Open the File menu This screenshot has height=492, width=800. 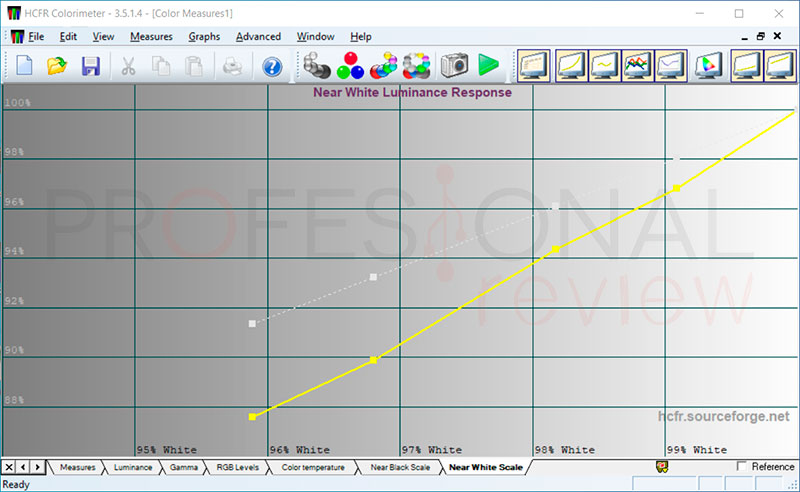36,37
